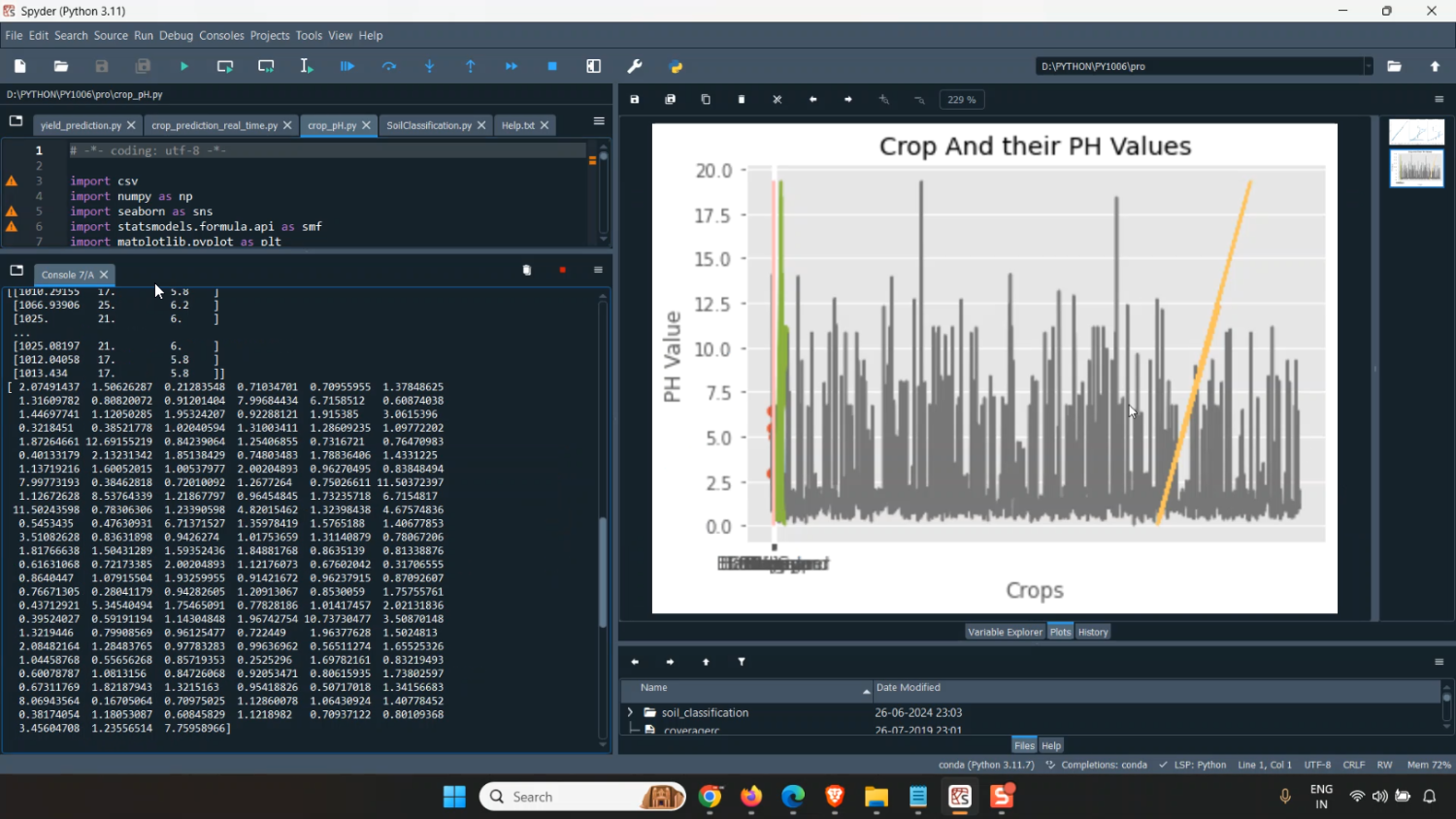
Task: Toggle maximize current pane
Action: click(594, 66)
